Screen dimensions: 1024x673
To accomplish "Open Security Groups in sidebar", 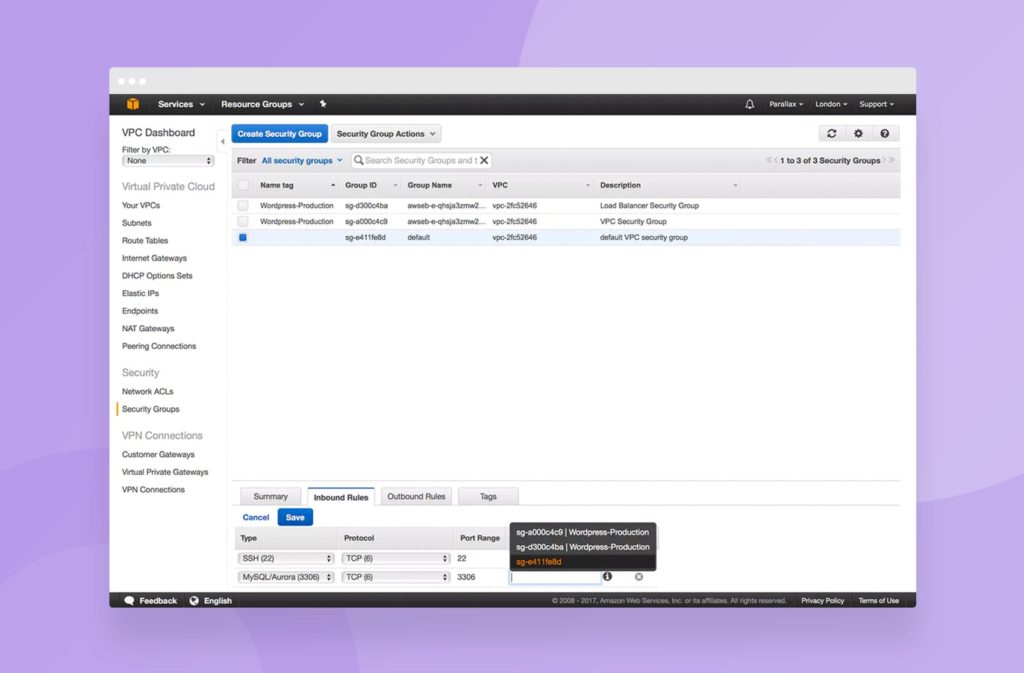I will (x=151, y=409).
